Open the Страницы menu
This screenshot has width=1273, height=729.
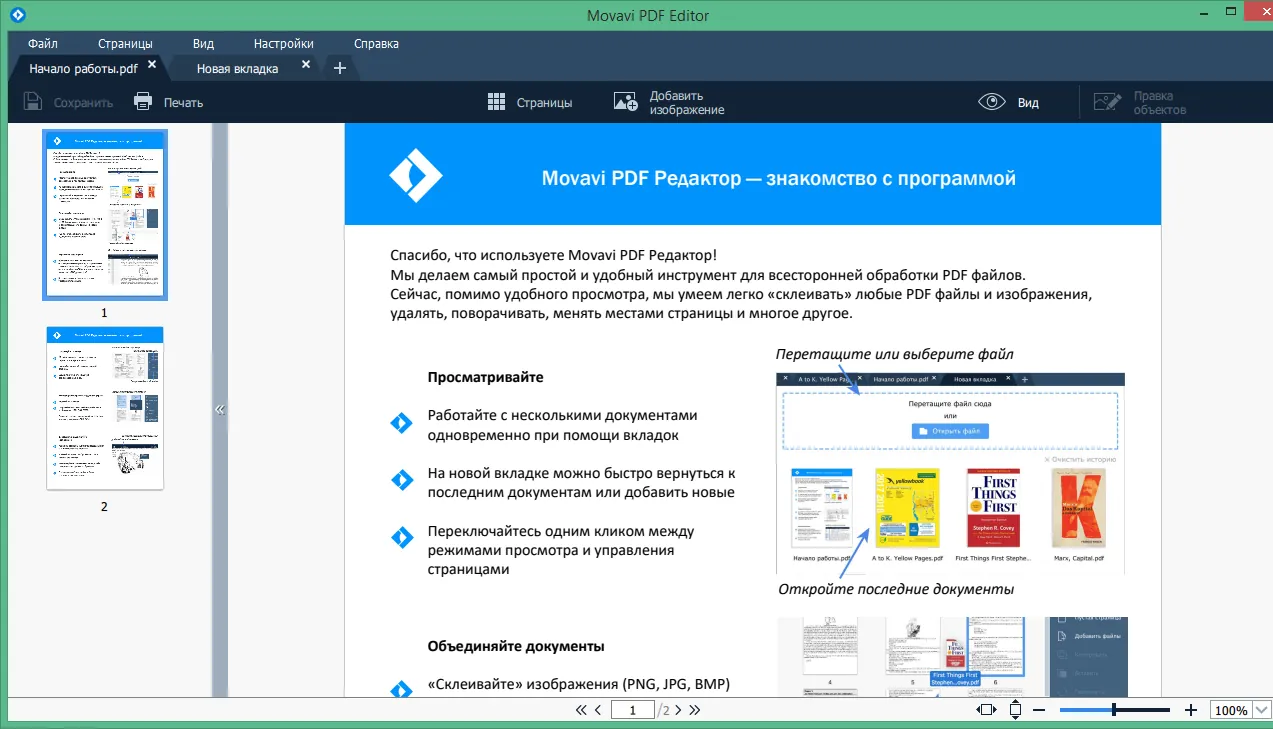pos(125,44)
